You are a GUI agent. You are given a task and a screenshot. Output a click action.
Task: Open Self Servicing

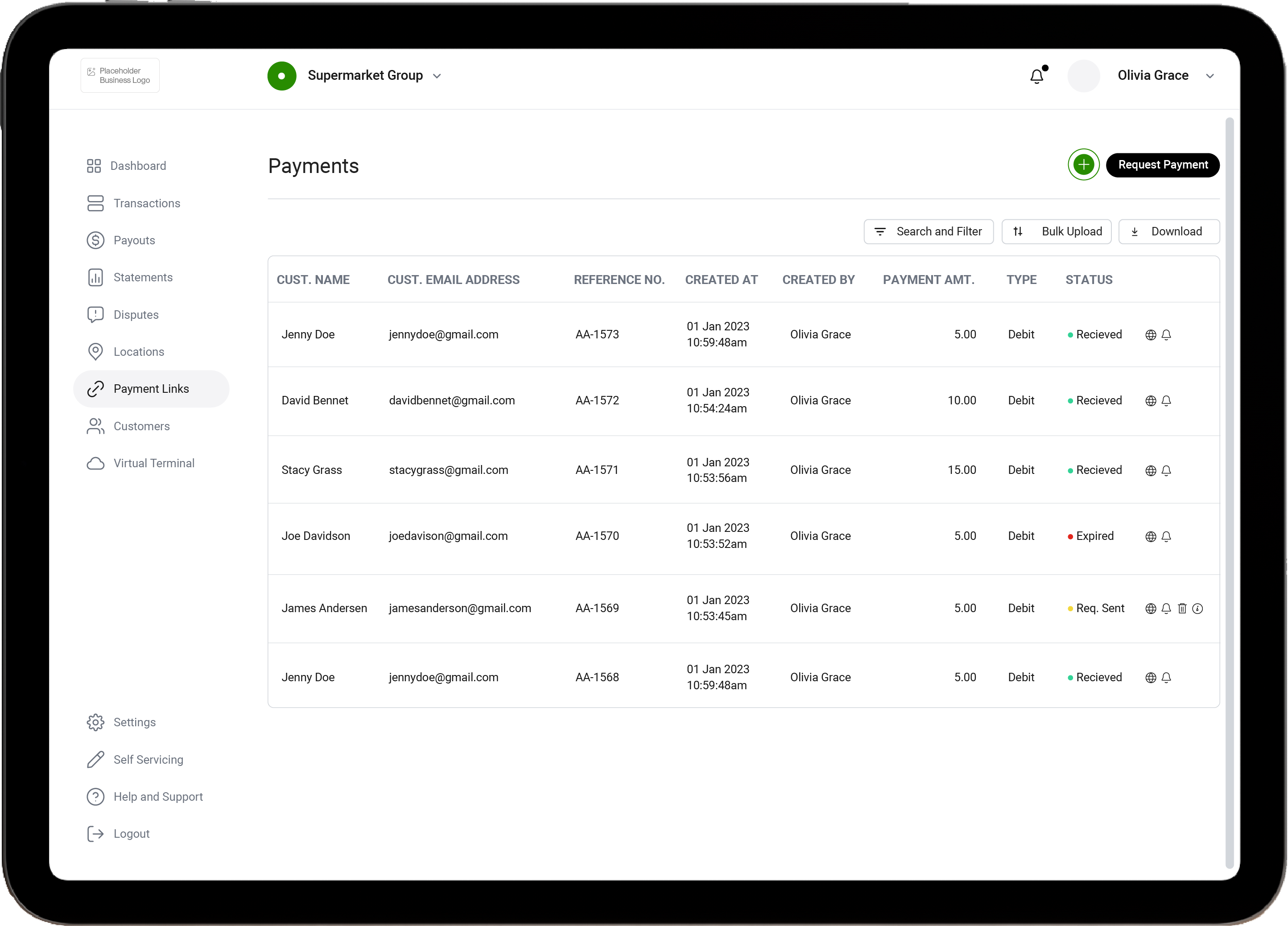click(135, 760)
